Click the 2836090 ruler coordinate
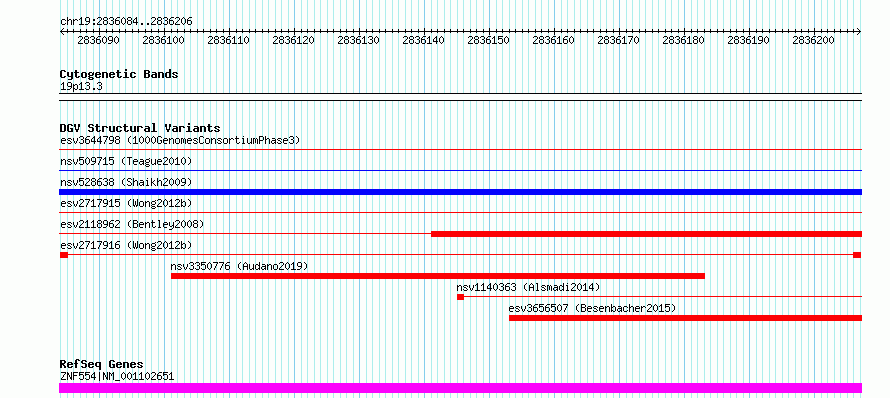890x398 pixels. click(x=99, y=40)
